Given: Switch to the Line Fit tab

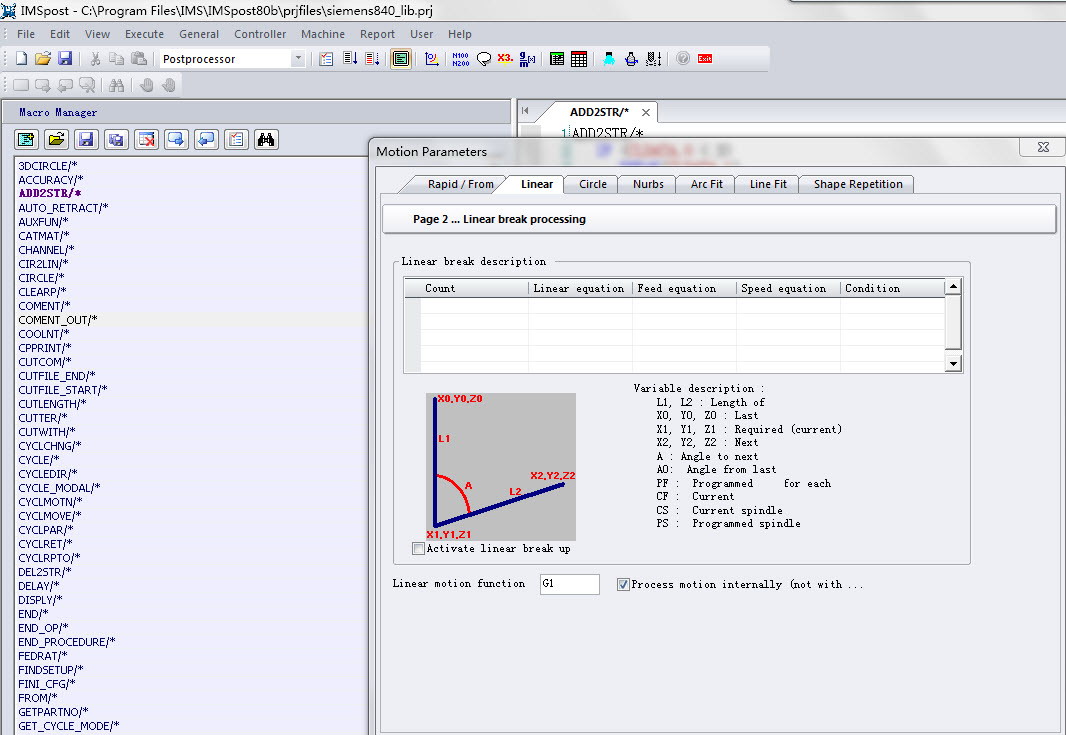Looking at the screenshot, I should click(768, 184).
